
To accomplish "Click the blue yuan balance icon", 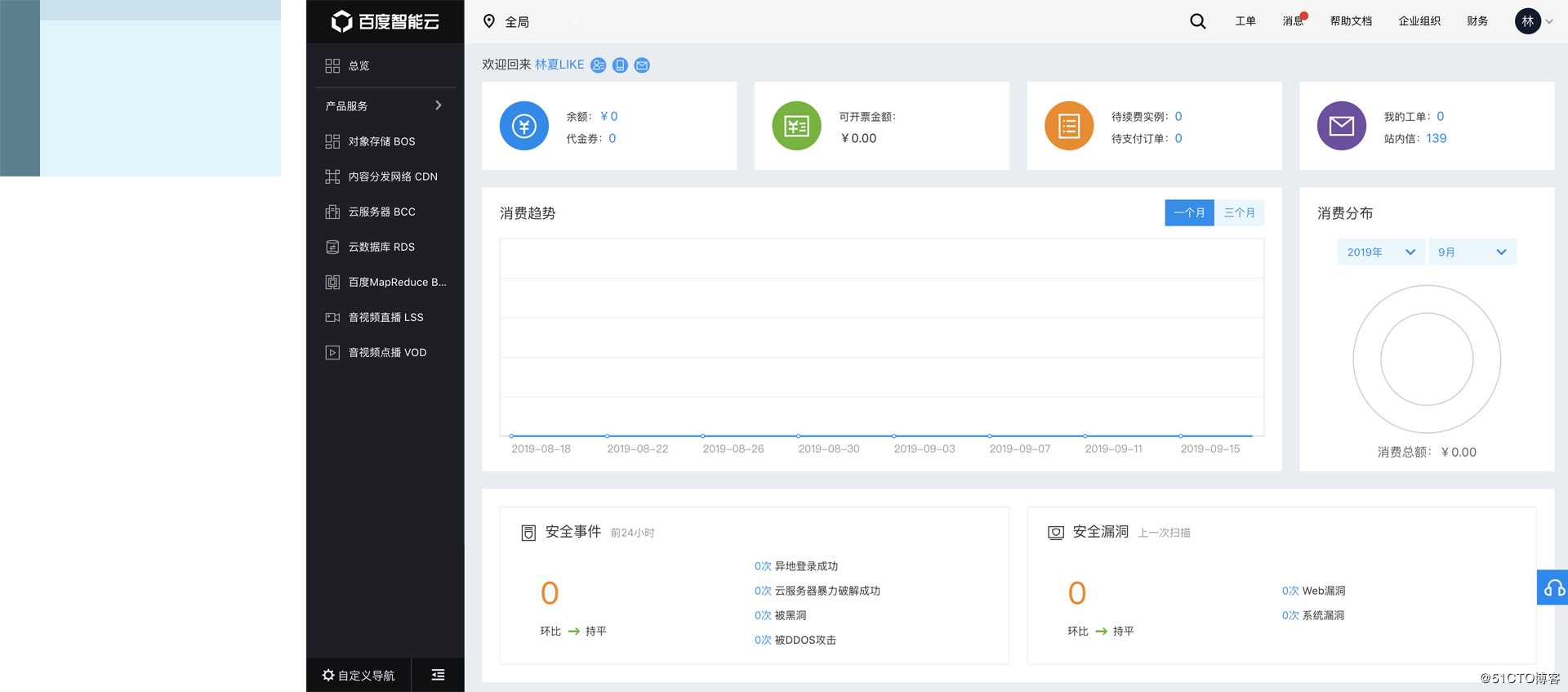I will pyautogui.click(x=524, y=126).
